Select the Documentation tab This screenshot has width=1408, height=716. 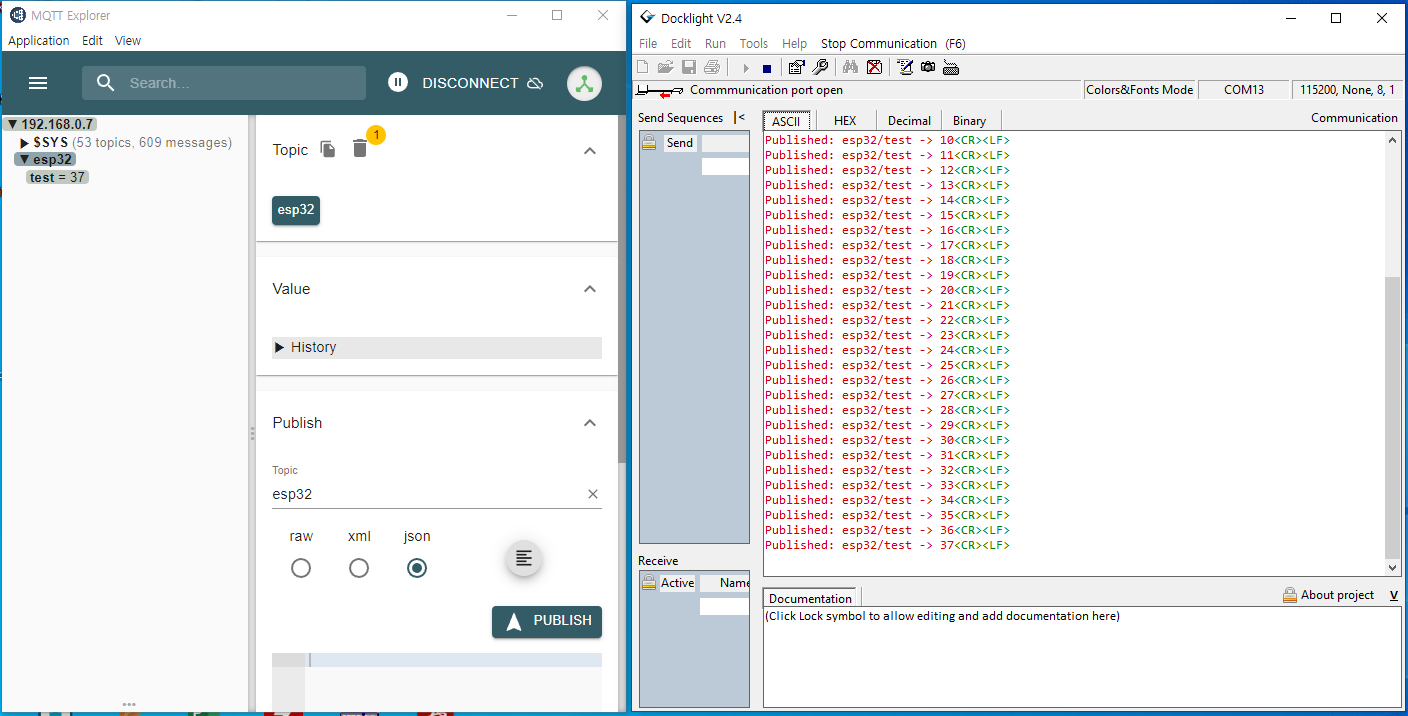[x=811, y=598]
